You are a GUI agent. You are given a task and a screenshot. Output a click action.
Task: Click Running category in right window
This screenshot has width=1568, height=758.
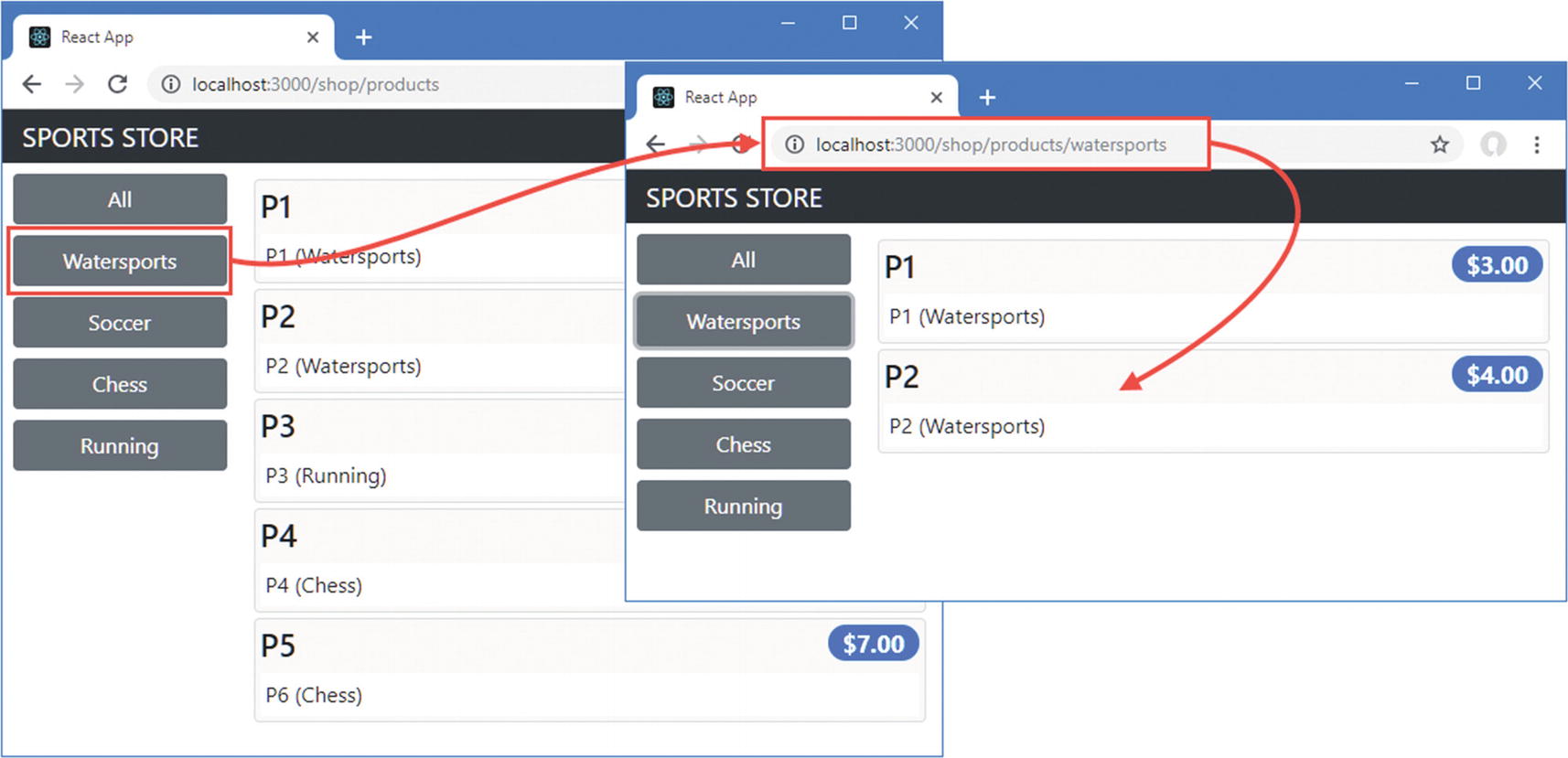743,506
